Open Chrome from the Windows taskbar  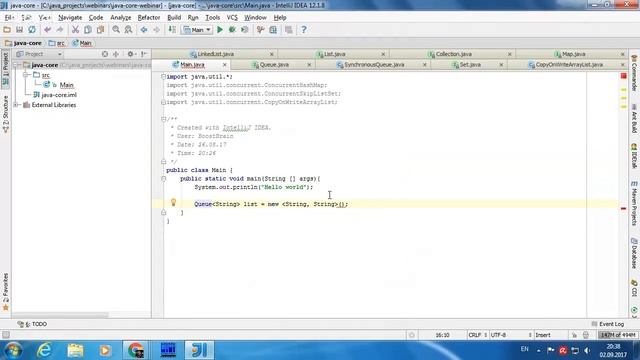[x=136, y=350]
